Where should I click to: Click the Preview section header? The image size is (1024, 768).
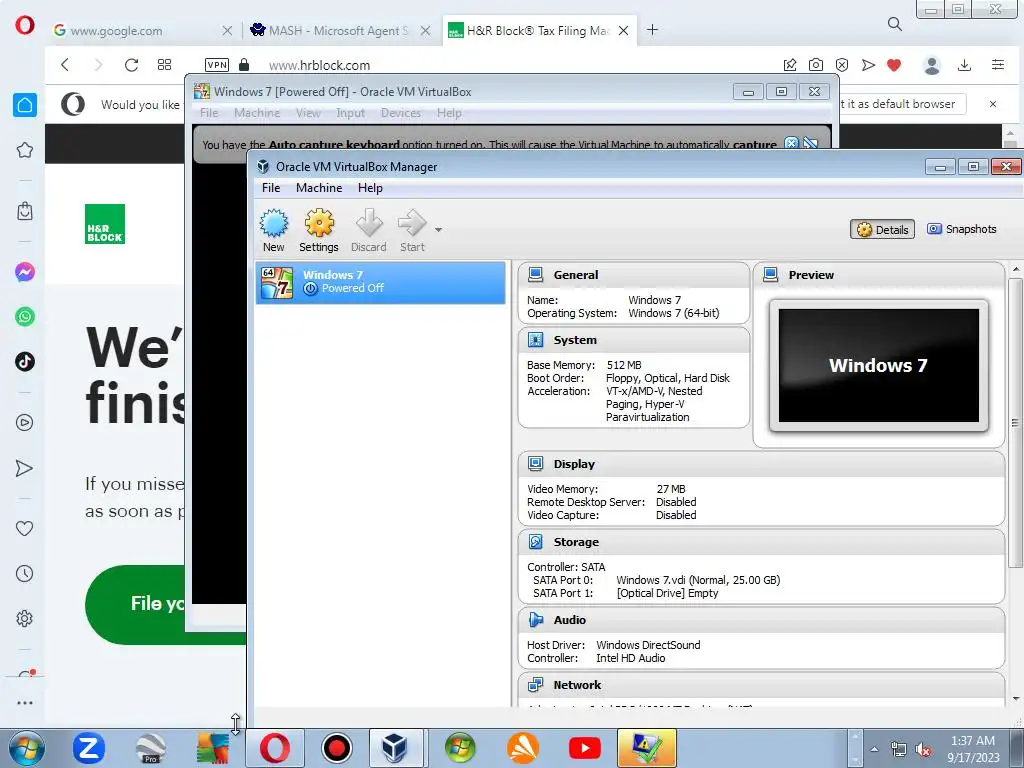point(878,275)
